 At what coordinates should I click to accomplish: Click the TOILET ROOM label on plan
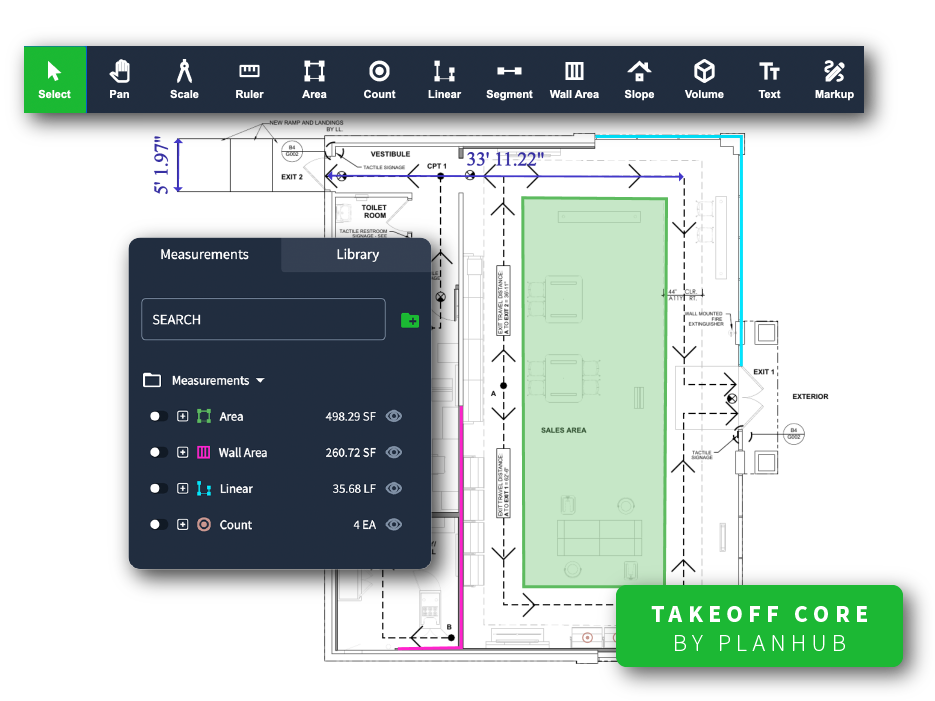click(x=374, y=212)
